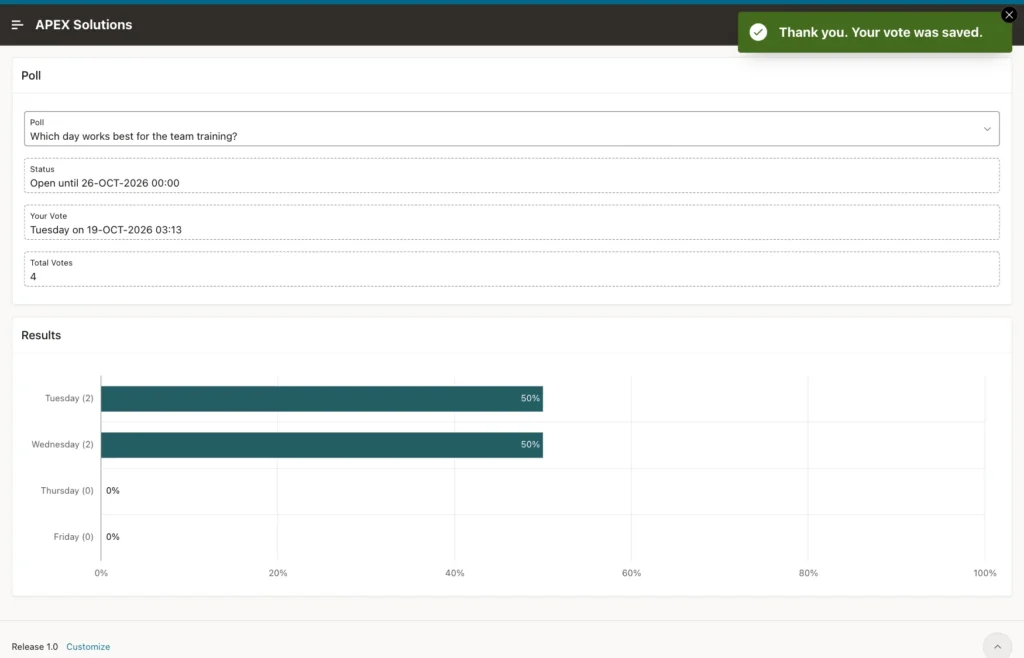The width and height of the screenshot is (1024, 658).
Task: Click the Tuesday (2) axis label
Action: coord(69,398)
